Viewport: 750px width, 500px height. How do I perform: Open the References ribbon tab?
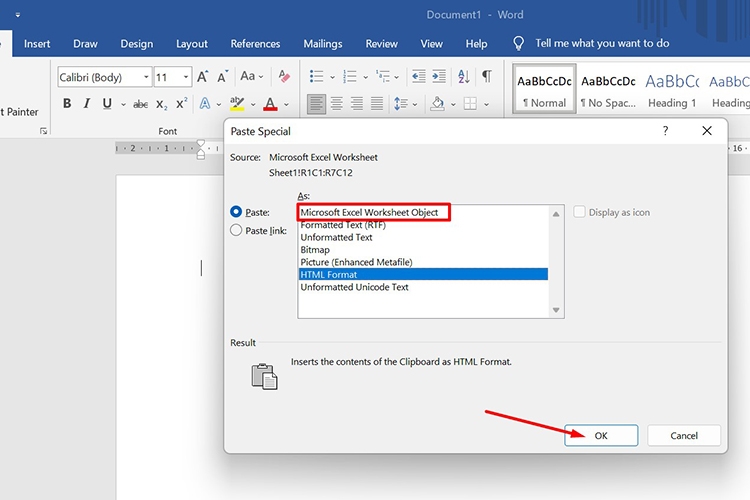click(x=255, y=44)
